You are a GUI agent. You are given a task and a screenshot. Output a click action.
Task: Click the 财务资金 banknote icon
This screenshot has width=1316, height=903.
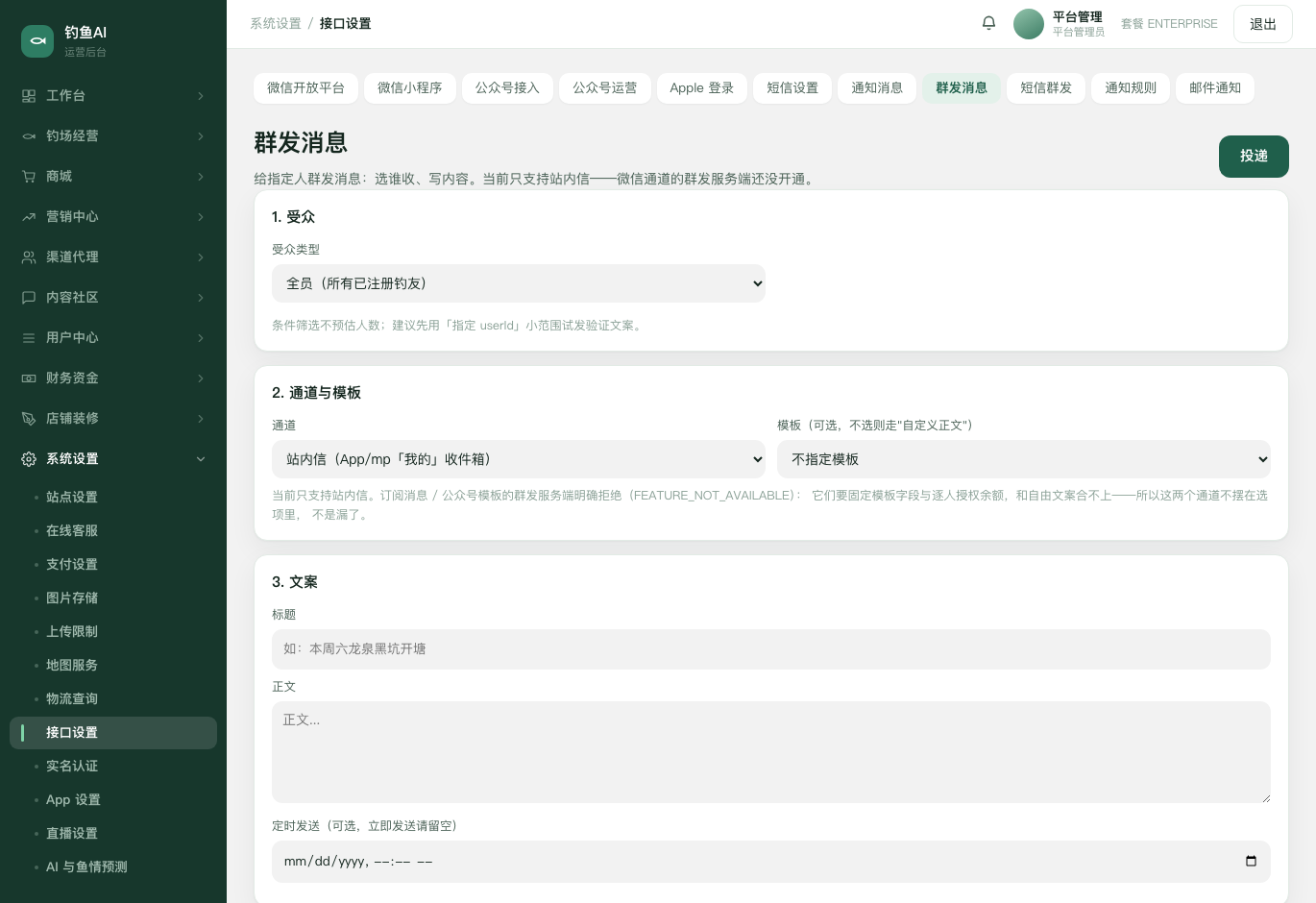pyautogui.click(x=29, y=378)
